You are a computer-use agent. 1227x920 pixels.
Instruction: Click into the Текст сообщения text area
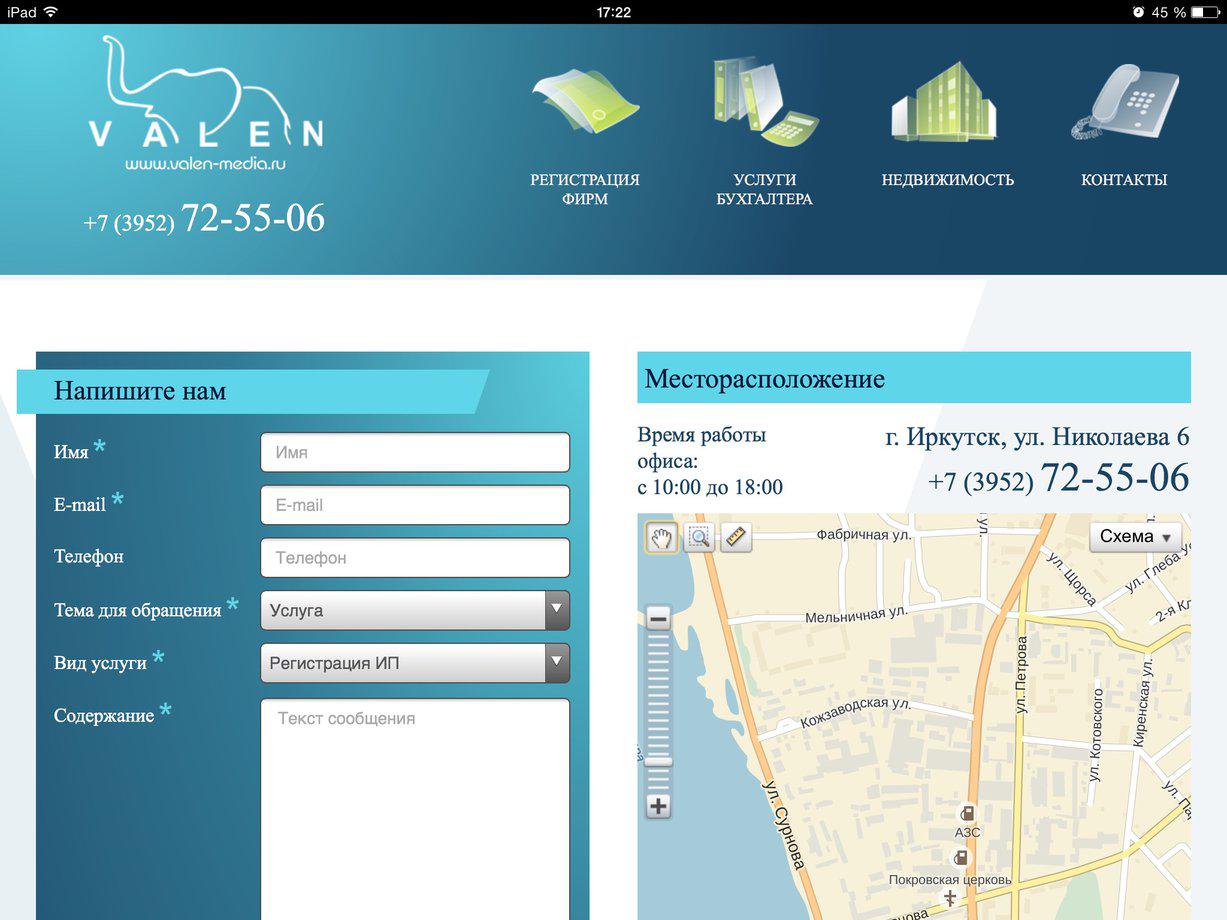[415, 800]
